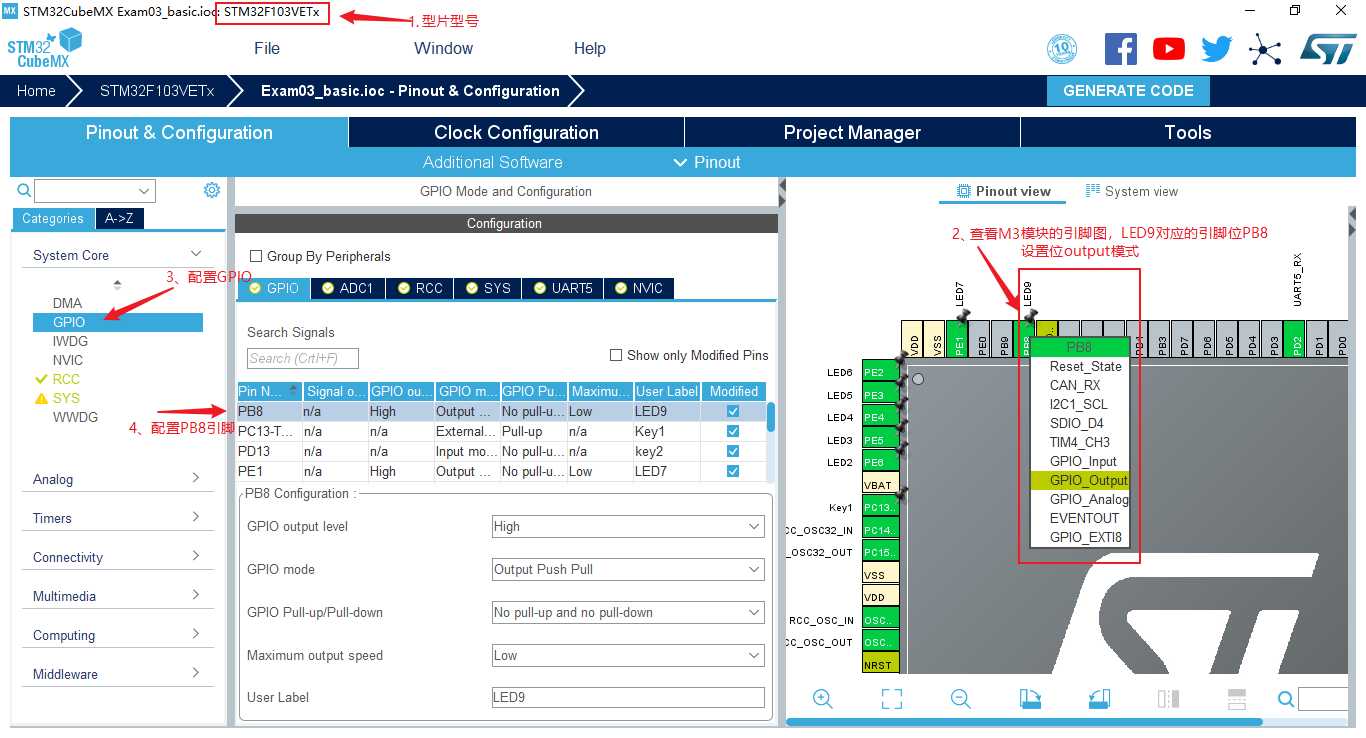1366x738 pixels.
Task: Switch to Tools tab
Action: (x=1188, y=132)
